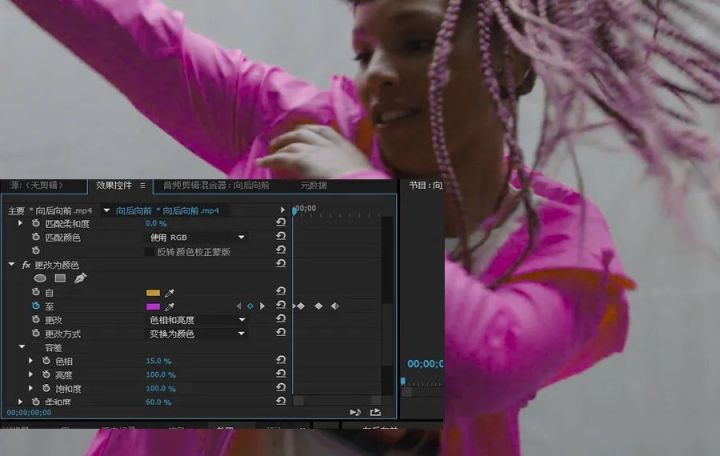Open the 更改方式 dropdown showing 变换为颜色
This screenshot has height=456, width=720.
pyautogui.click(x=197, y=334)
